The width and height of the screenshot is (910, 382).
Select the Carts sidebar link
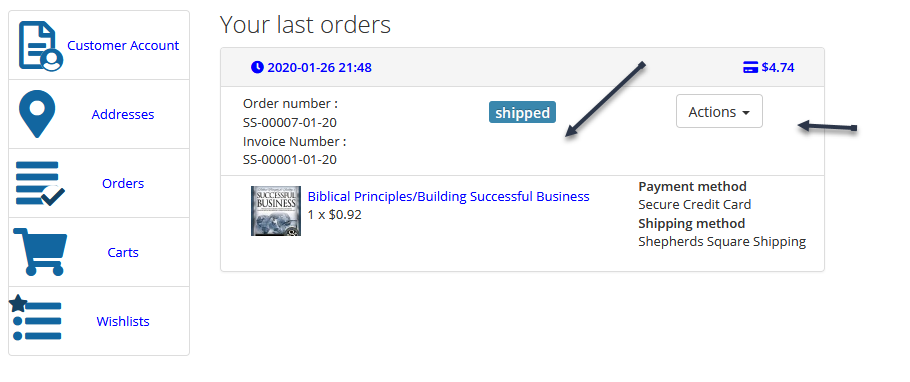[x=123, y=253]
